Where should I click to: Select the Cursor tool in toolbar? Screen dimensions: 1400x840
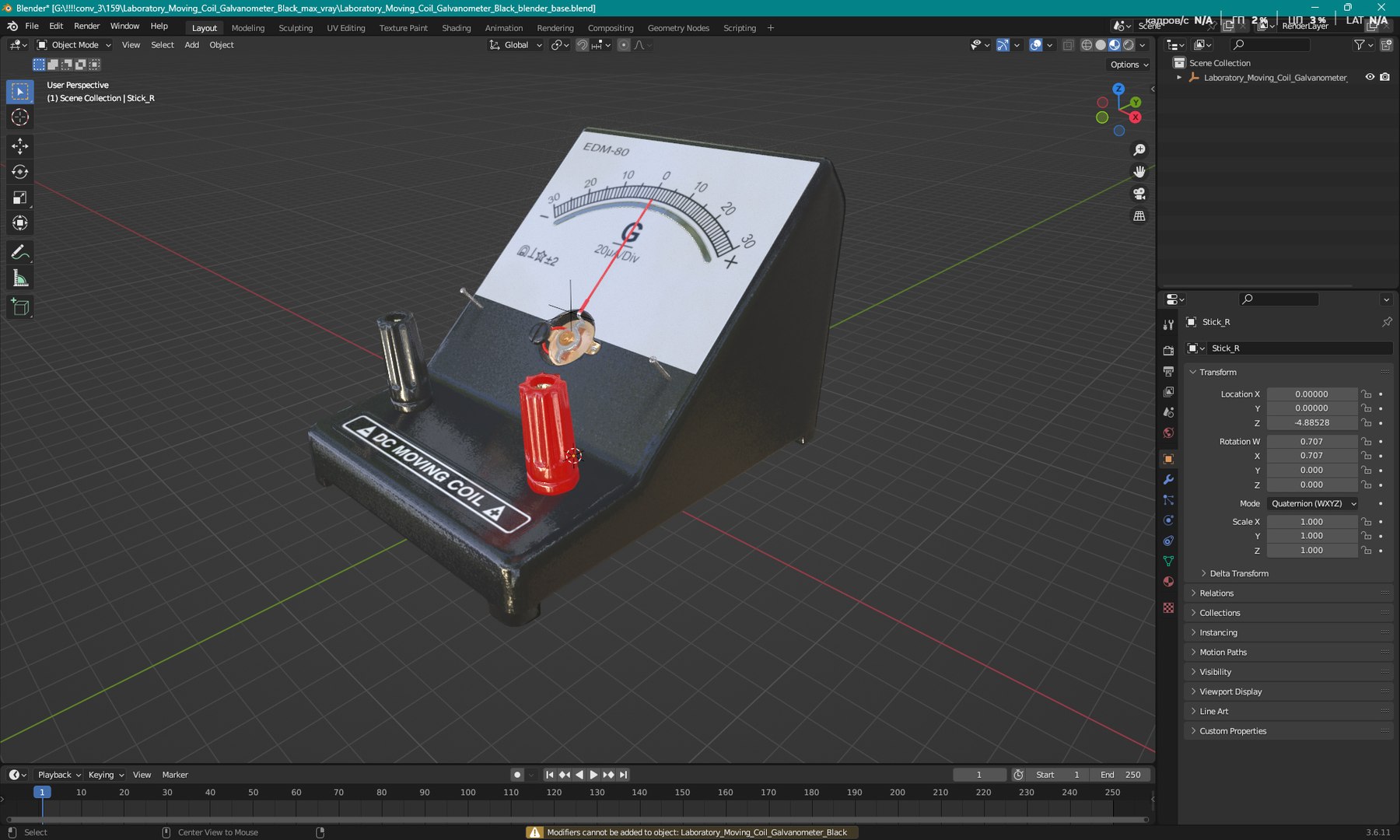tap(20, 117)
